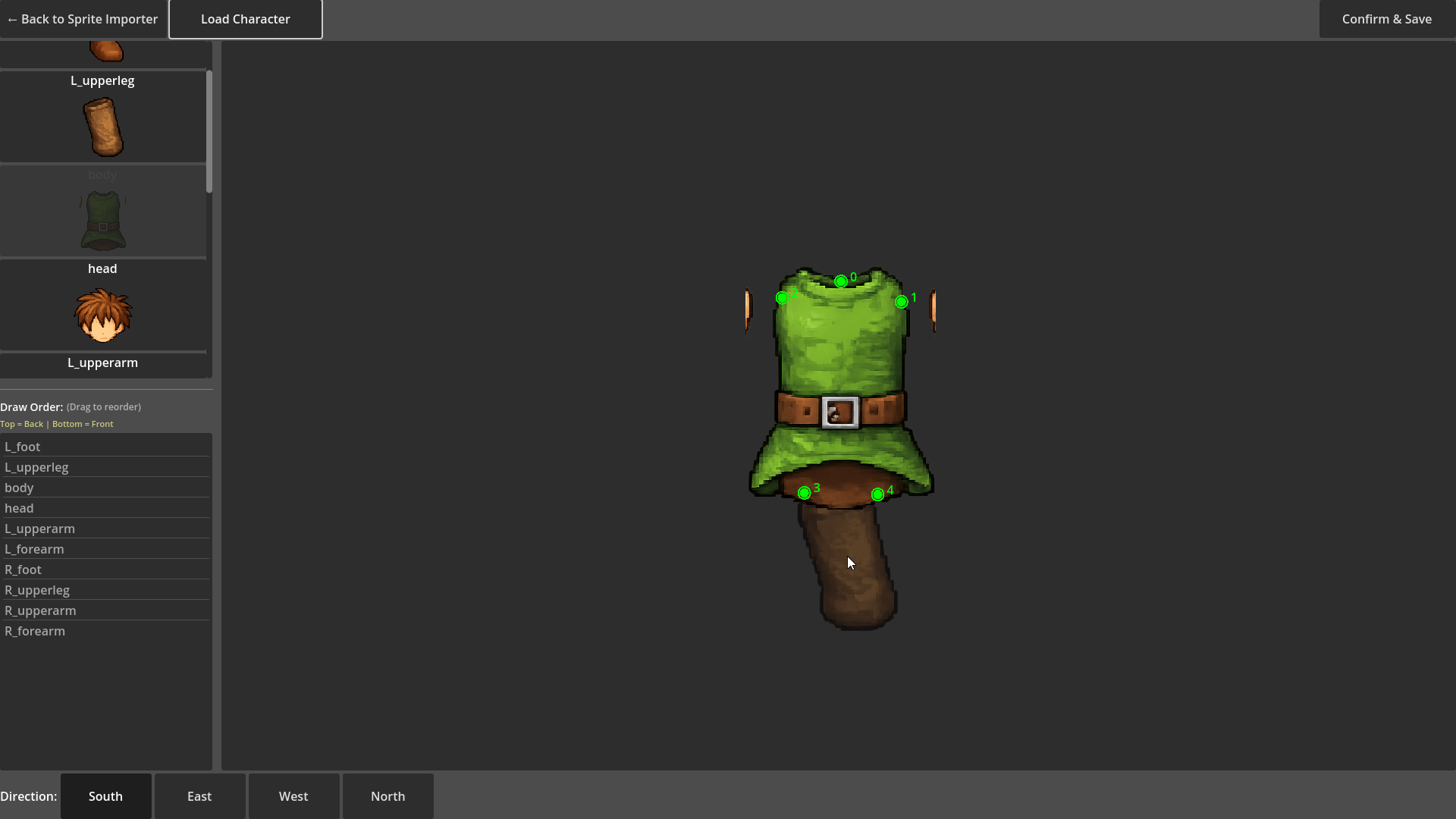This screenshot has width=1456, height=819.
Task: Click the brown upper leg sprite on the canvas
Action: click(849, 576)
